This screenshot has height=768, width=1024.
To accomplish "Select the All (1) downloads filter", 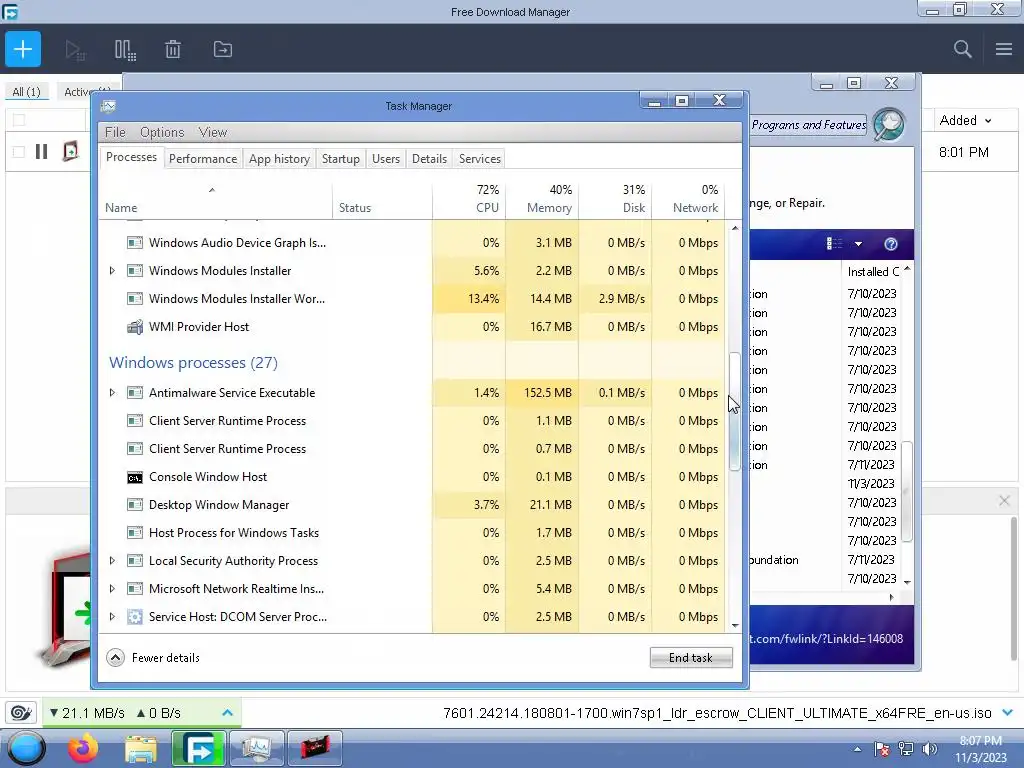I will (x=26, y=91).
